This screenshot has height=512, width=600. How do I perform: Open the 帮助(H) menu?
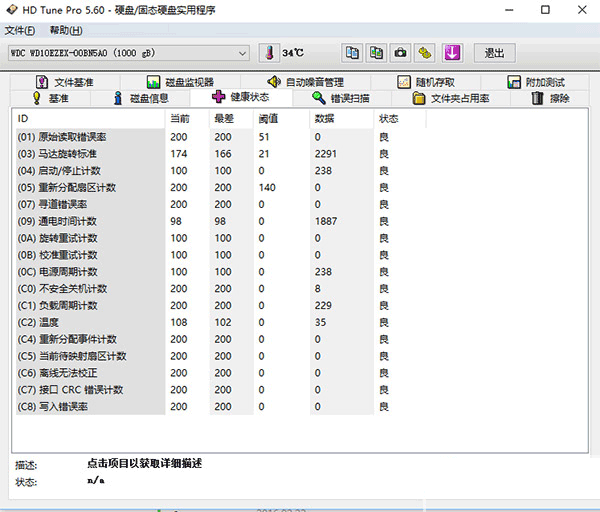click(66, 30)
